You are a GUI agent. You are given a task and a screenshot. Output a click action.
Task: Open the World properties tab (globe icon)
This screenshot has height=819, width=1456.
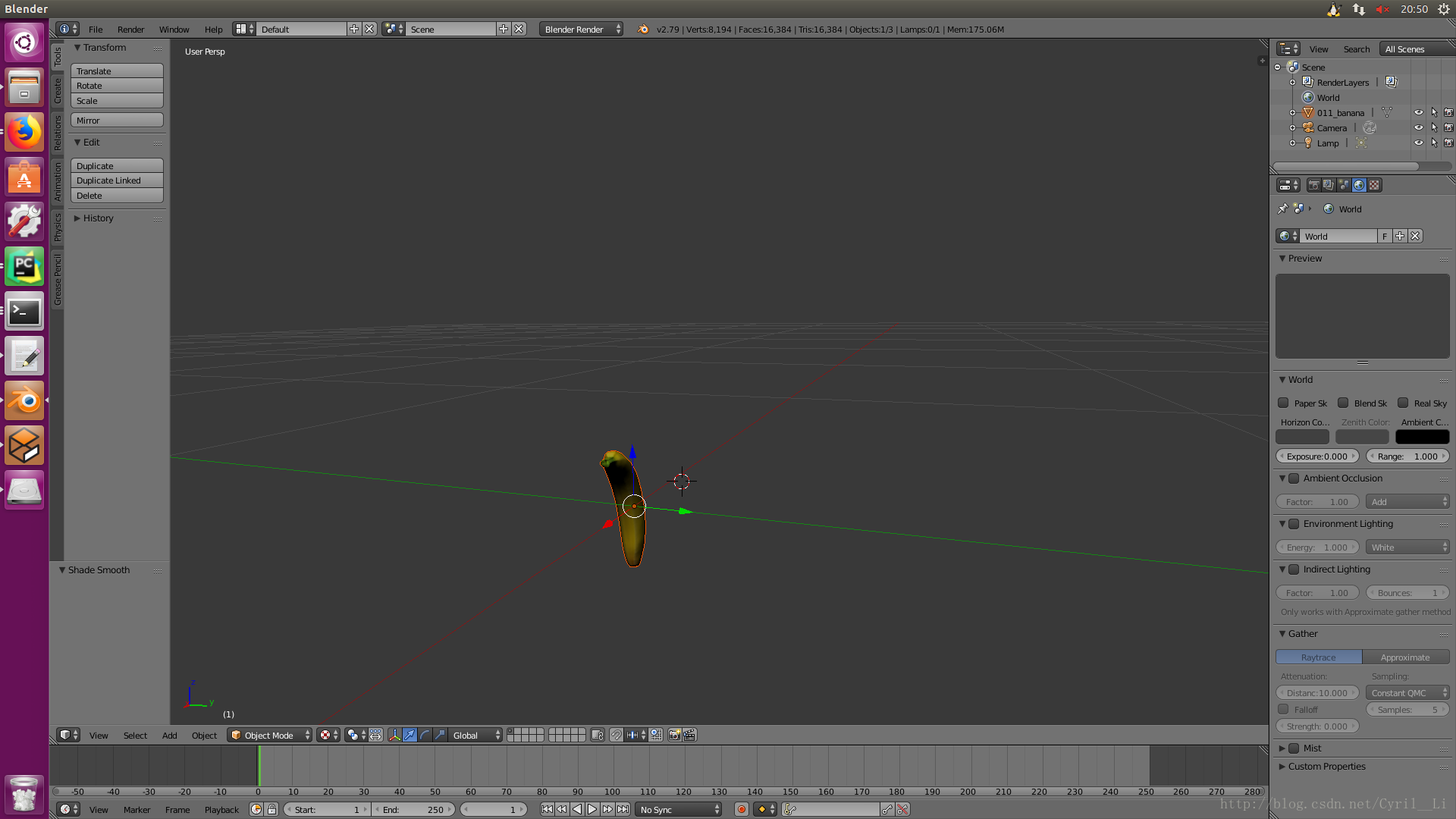tap(1359, 185)
